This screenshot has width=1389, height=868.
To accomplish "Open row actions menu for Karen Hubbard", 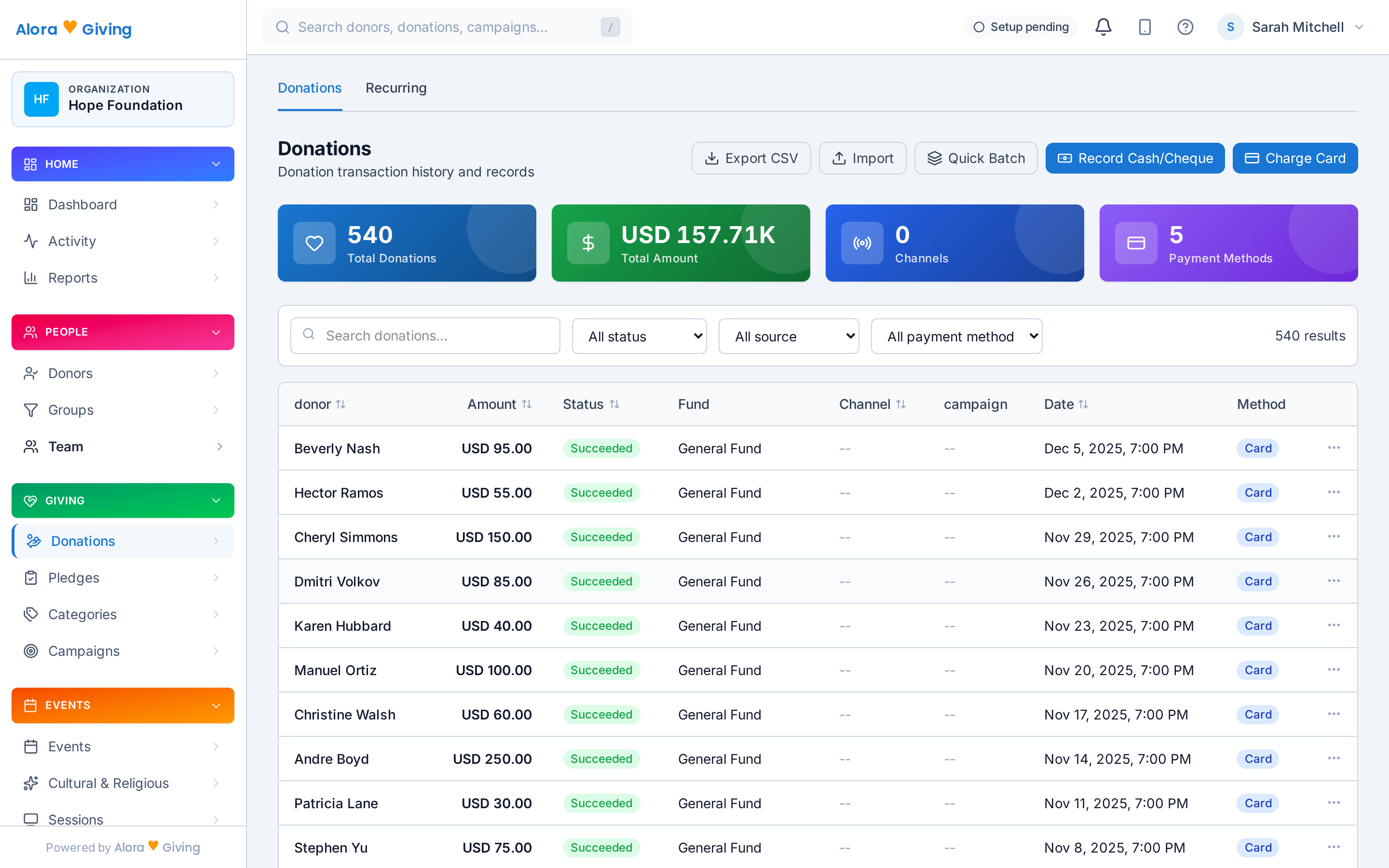I will [x=1334, y=625].
